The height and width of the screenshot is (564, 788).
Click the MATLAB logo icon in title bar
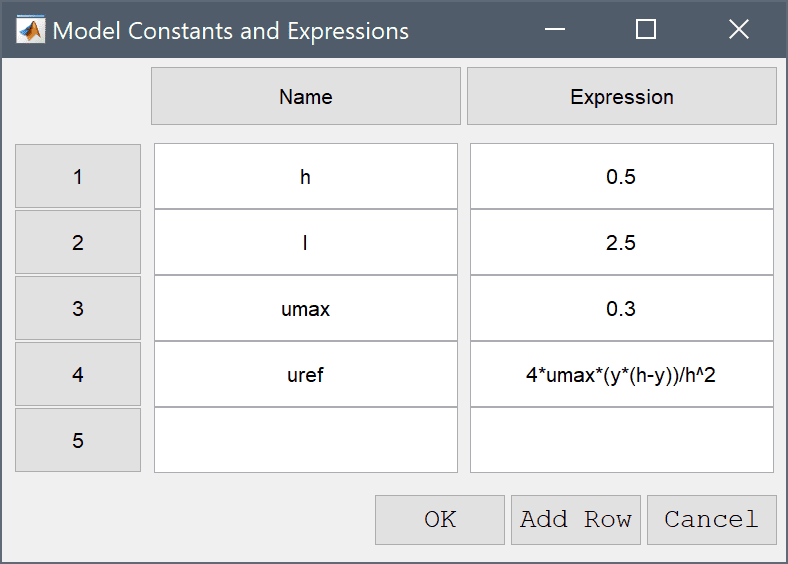(x=30, y=30)
